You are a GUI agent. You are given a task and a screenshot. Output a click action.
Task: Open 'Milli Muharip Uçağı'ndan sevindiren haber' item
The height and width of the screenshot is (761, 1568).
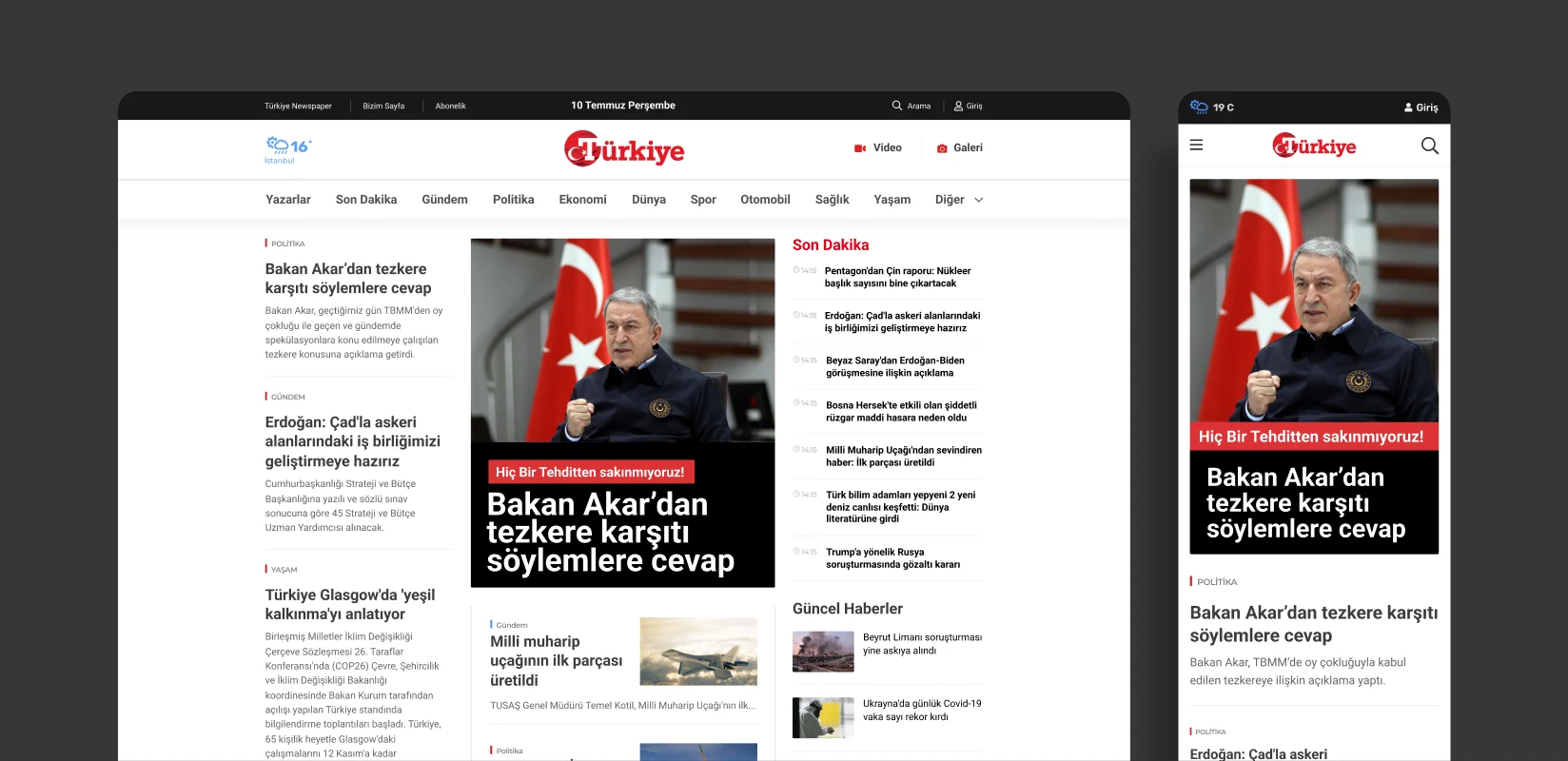click(x=904, y=456)
